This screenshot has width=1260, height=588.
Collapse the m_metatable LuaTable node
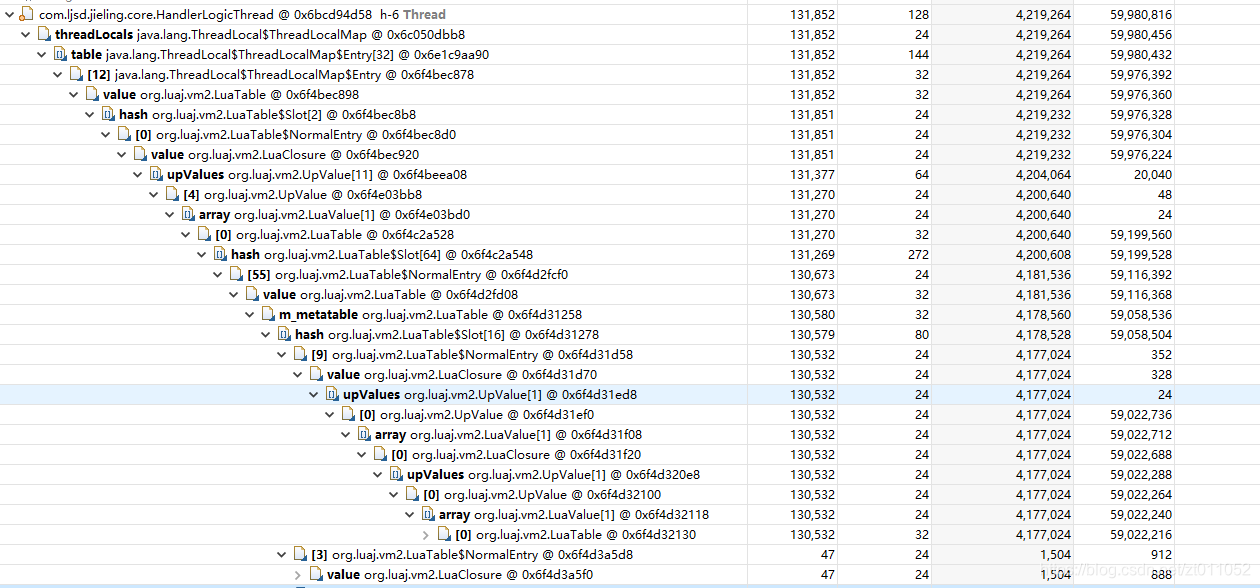[x=249, y=315]
